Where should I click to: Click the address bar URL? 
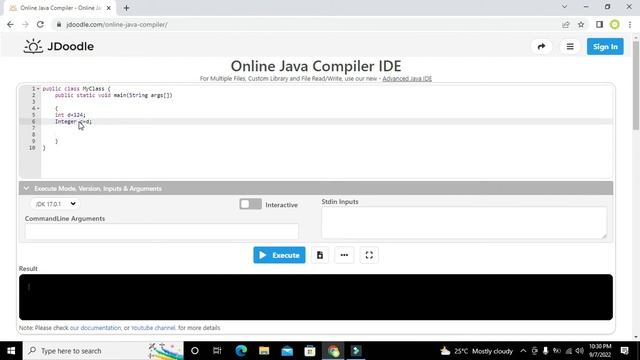(x=117, y=24)
